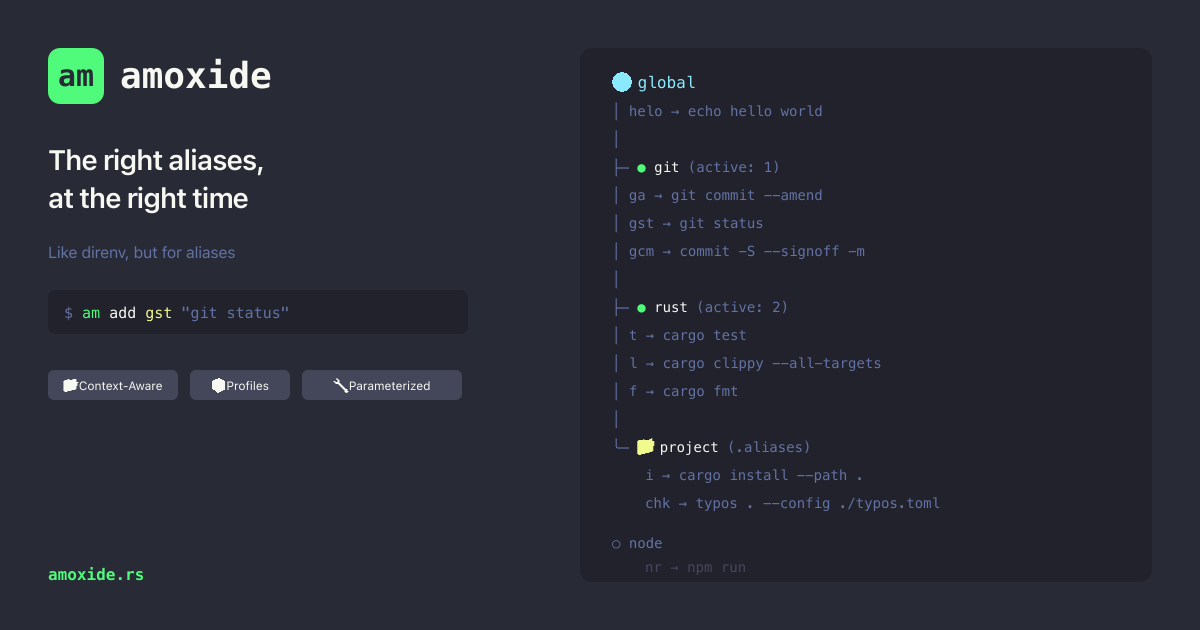Image resolution: width=1200 pixels, height=630 pixels.
Task: Open the amoxide.rs link
Action: click(x=96, y=574)
